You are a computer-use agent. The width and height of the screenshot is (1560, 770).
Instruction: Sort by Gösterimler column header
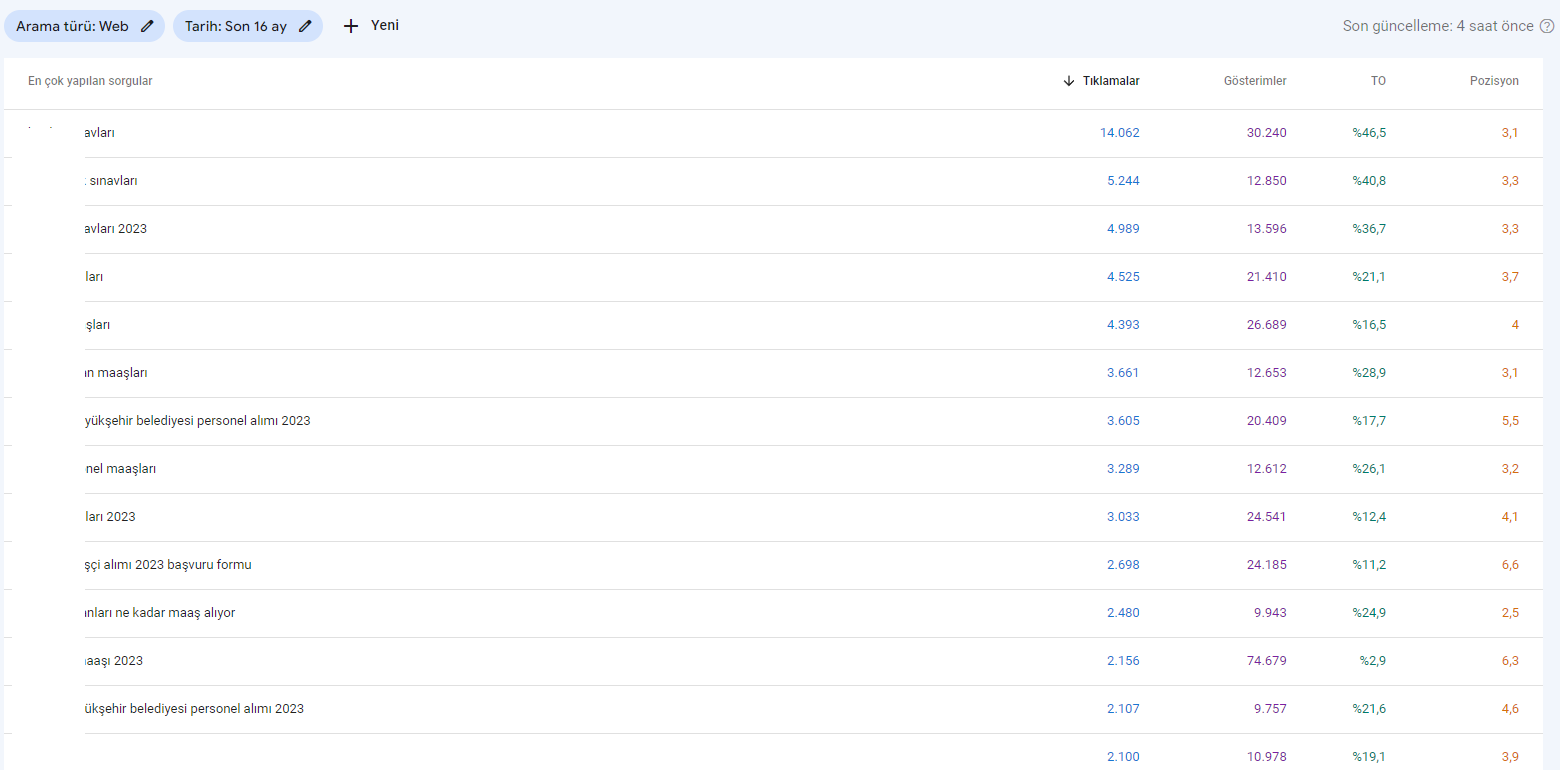point(1255,81)
